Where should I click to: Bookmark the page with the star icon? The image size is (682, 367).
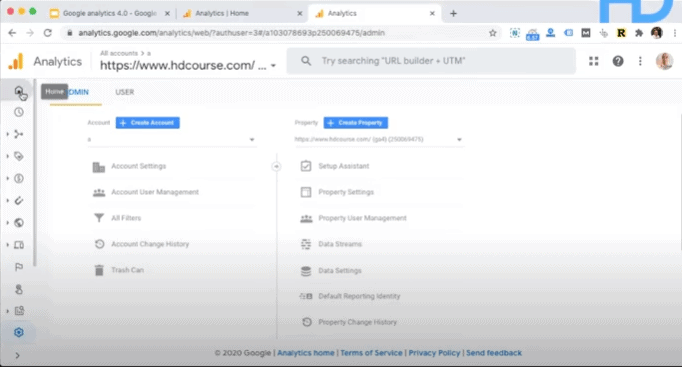(x=492, y=33)
